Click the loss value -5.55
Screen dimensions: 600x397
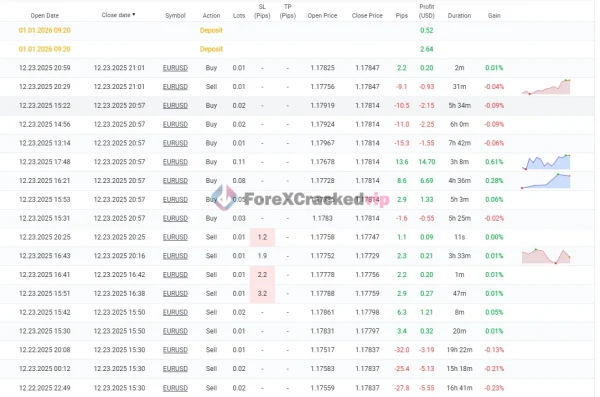(x=427, y=388)
